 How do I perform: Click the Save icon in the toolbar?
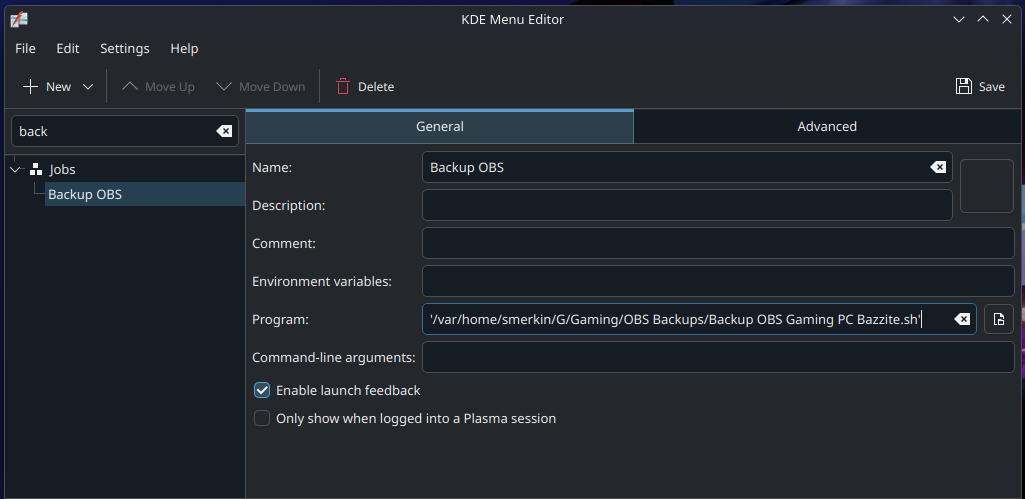point(964,87)
